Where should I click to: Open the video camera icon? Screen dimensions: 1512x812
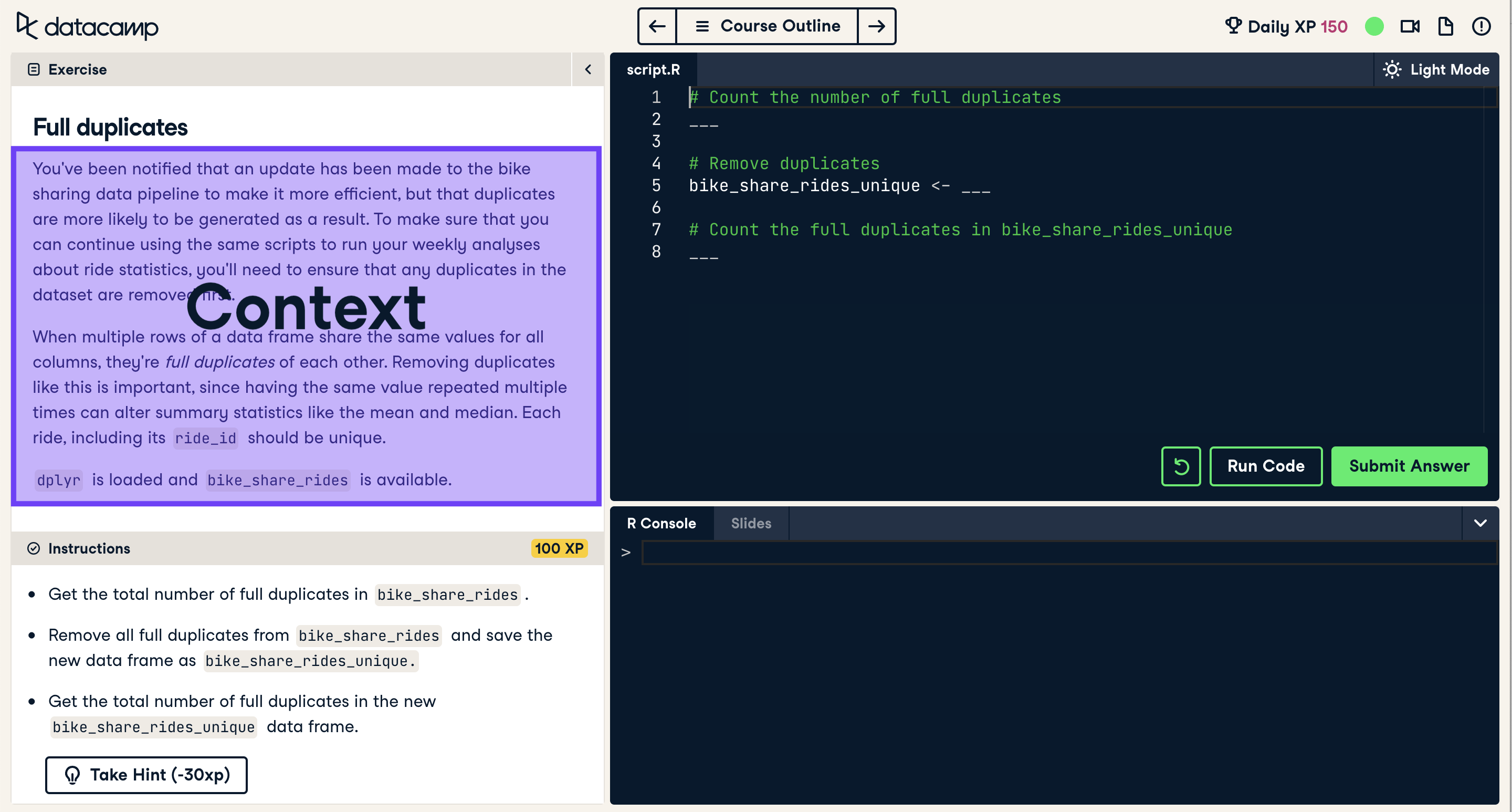point(1410,26)
